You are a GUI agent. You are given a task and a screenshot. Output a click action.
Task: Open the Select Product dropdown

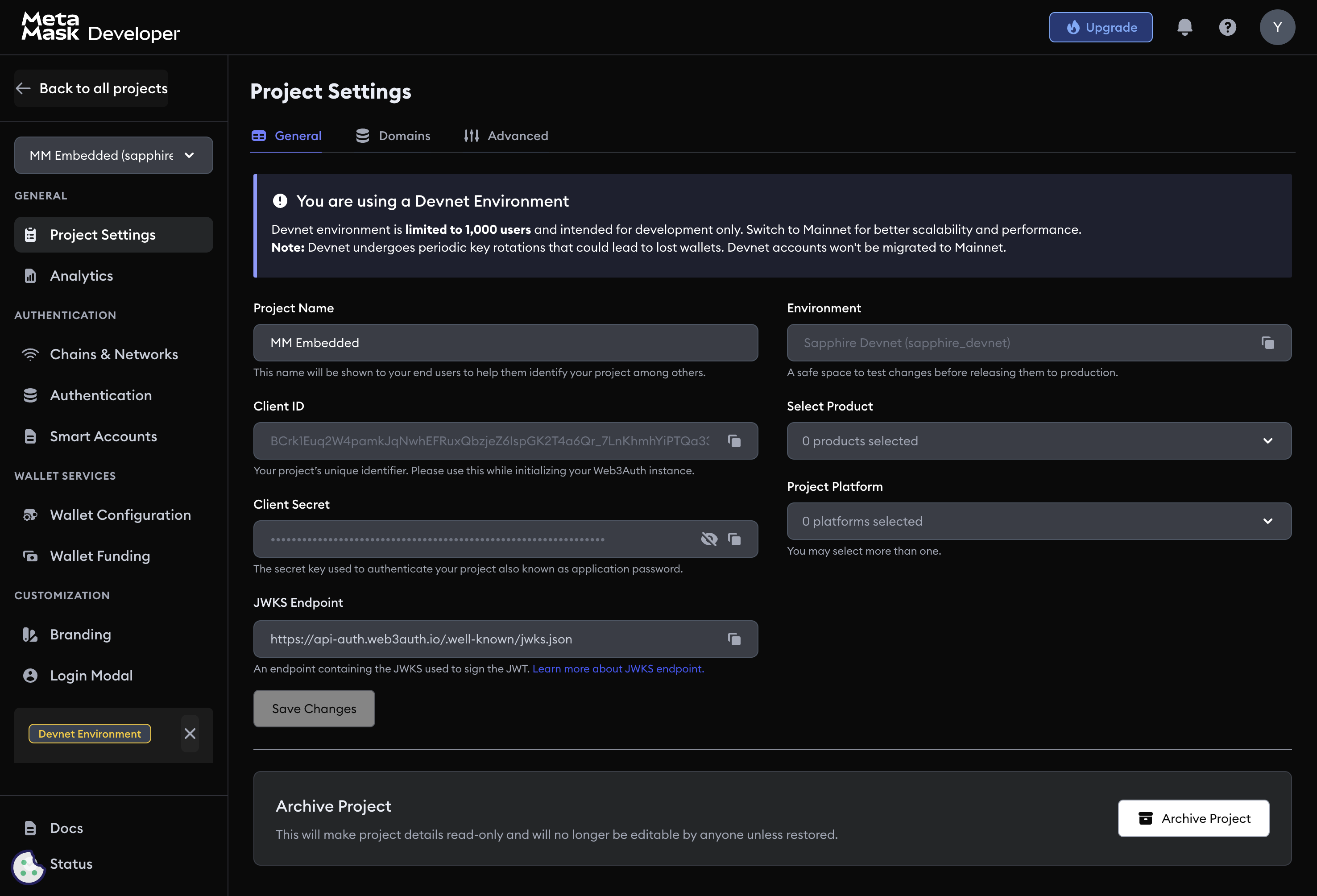pyautogui.click(x=1039, y=441)
